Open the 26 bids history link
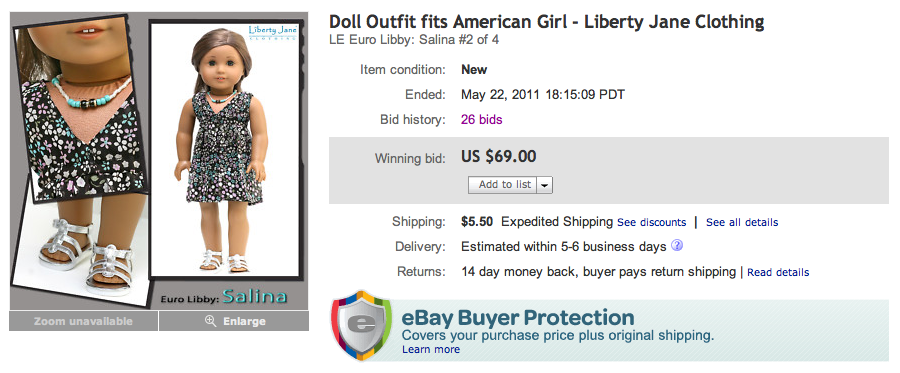Screen dimensions: 900x373 point(482,120)
